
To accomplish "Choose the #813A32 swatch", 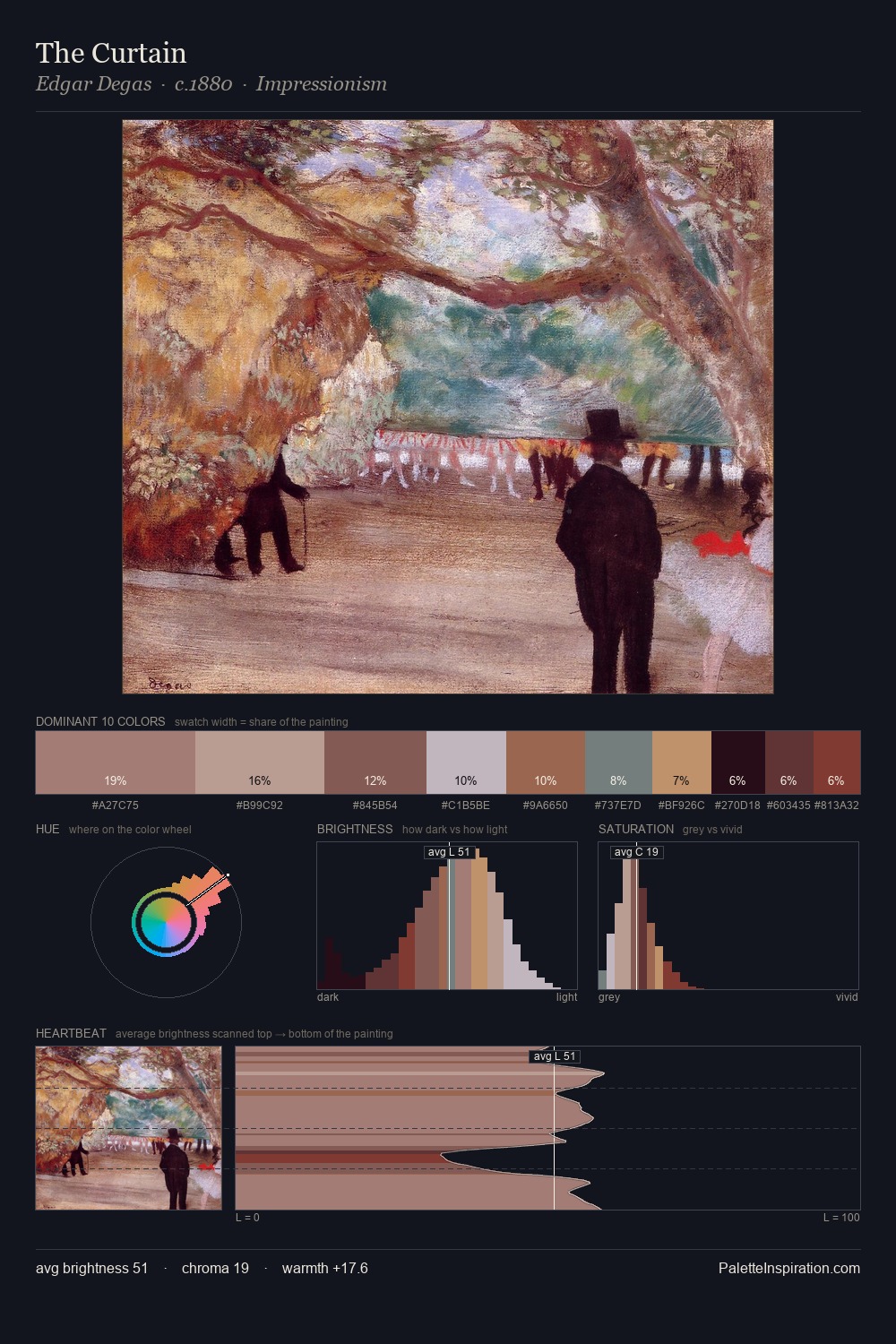I will tap(837, 762).
